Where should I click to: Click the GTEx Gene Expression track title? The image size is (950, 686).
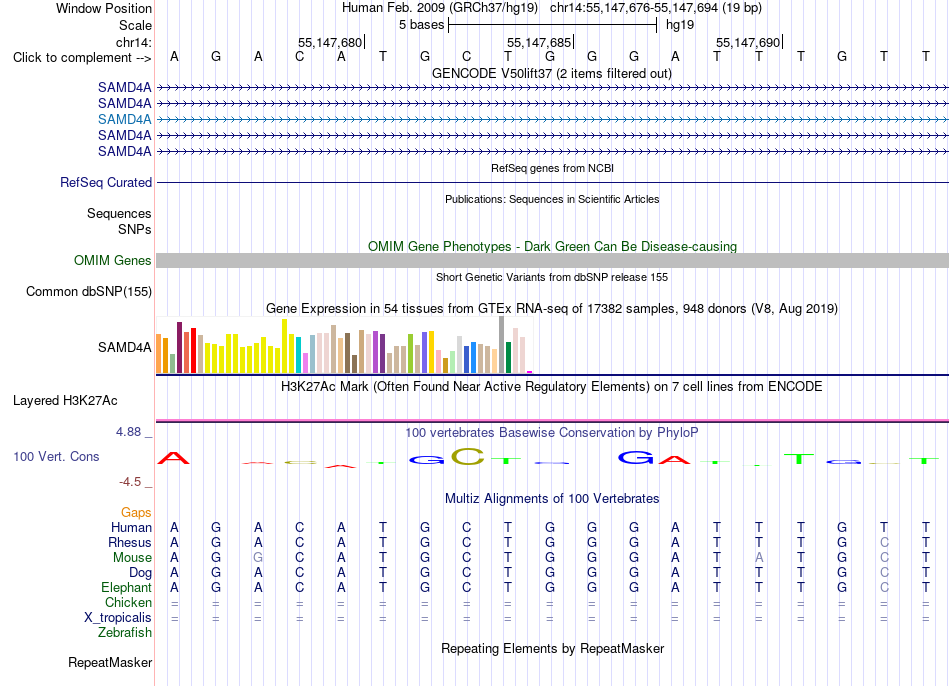pos(552,308)
